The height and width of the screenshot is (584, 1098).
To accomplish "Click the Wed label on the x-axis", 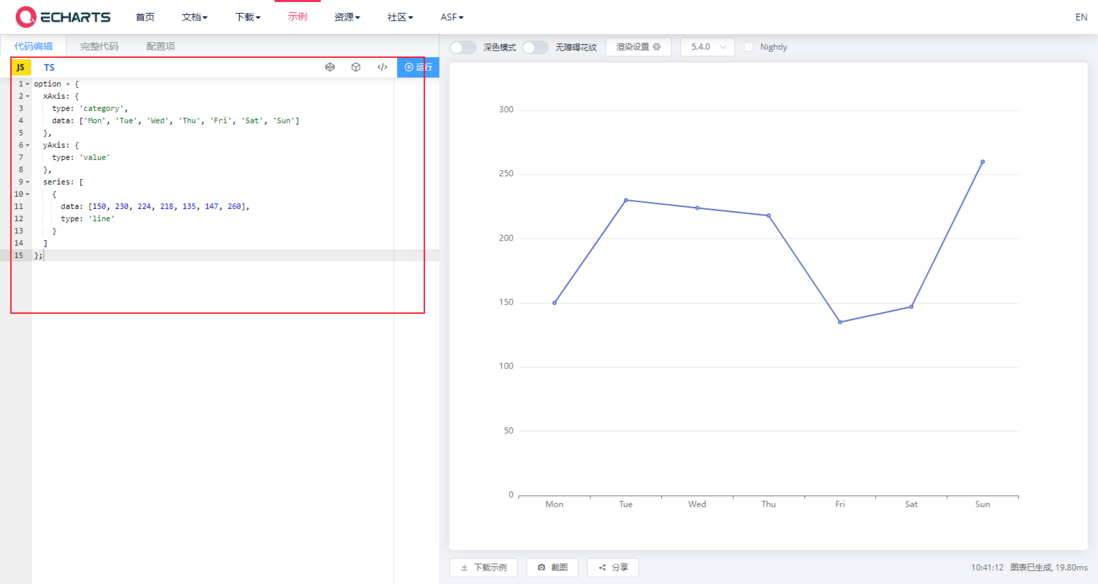I will tap(697, 504).
